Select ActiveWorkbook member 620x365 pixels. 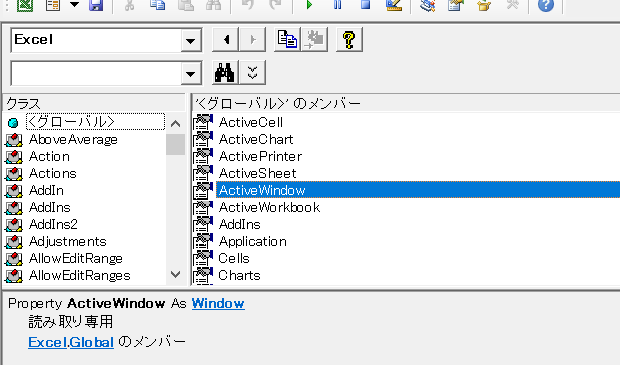point(269,208)
